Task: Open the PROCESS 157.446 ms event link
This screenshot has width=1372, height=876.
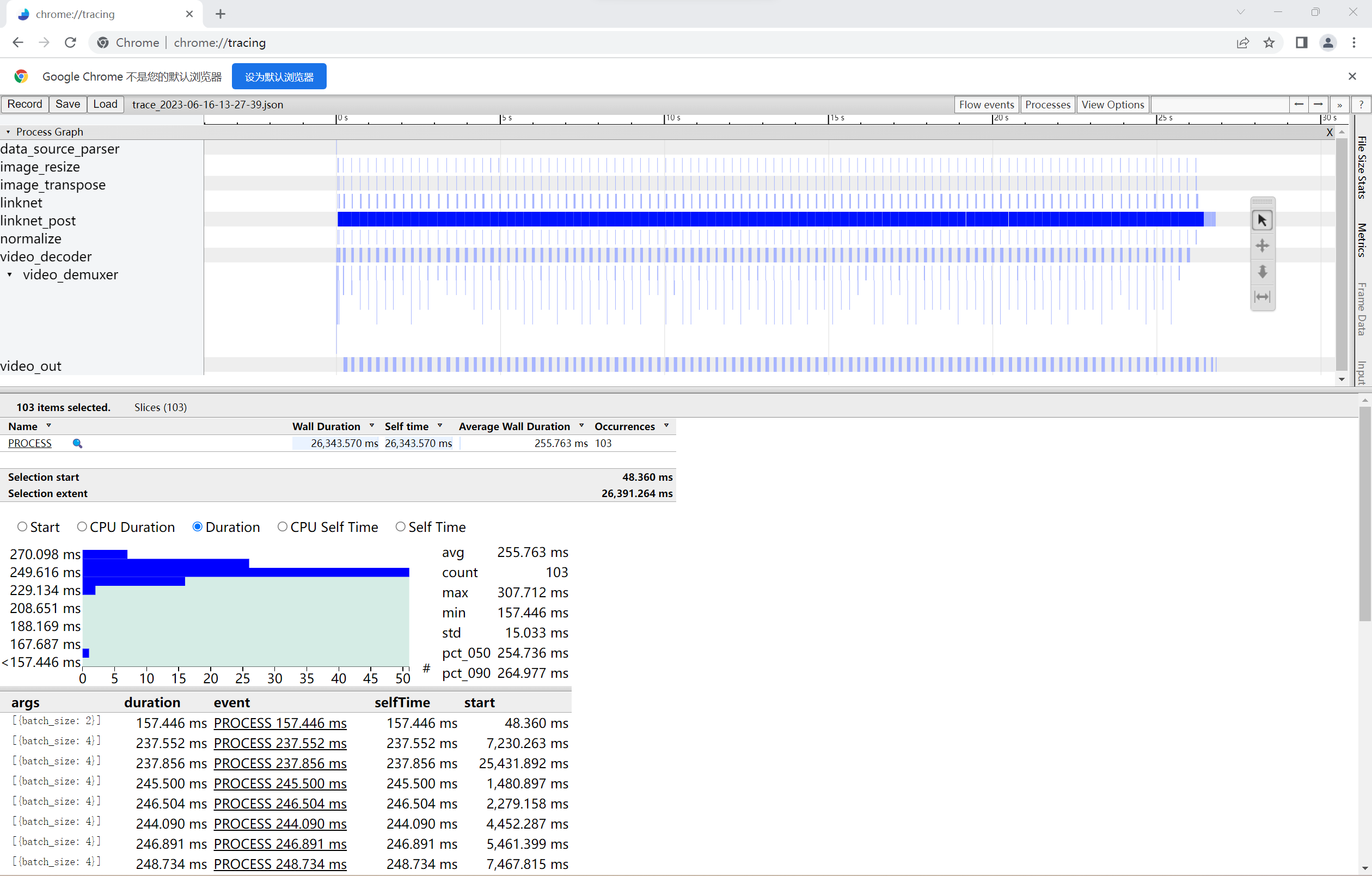Action: [x=280, y=722]
